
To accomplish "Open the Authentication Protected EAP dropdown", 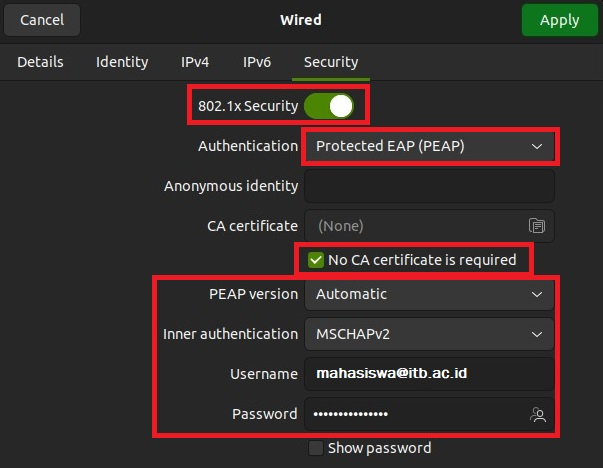I will [428, 146].
